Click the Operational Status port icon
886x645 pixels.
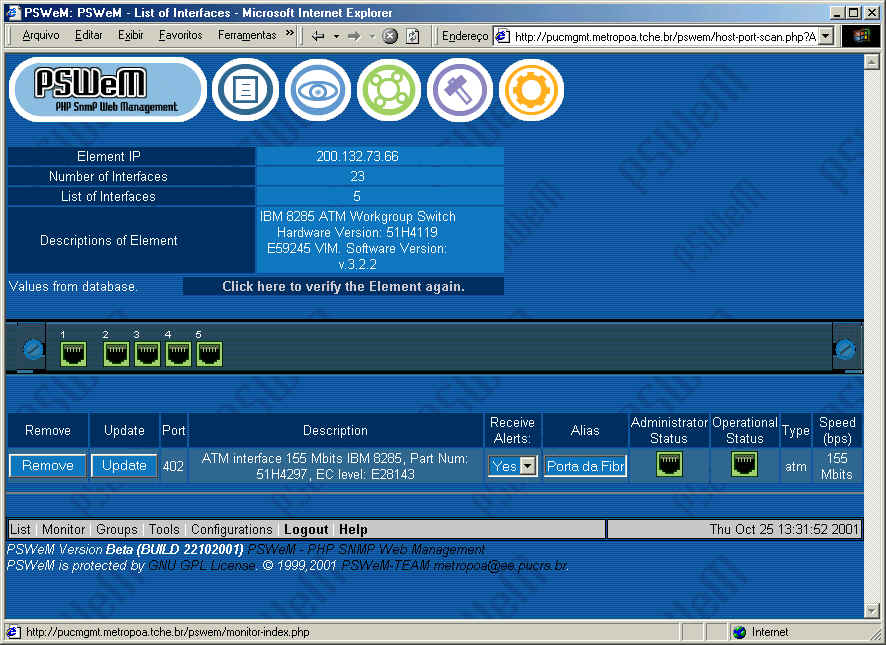744,465
